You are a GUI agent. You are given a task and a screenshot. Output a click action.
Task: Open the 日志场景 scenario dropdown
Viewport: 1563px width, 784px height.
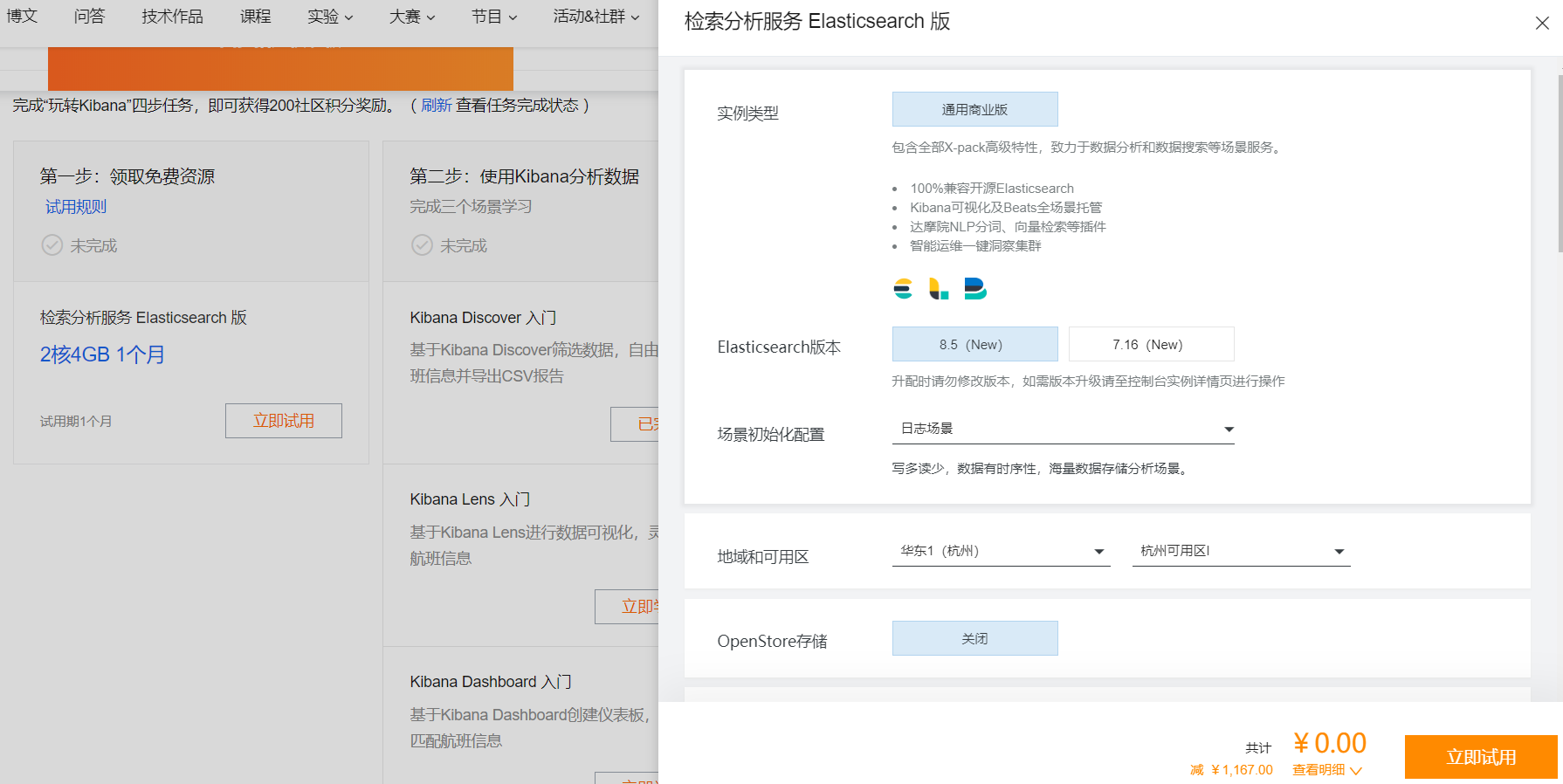[1063, 429]
